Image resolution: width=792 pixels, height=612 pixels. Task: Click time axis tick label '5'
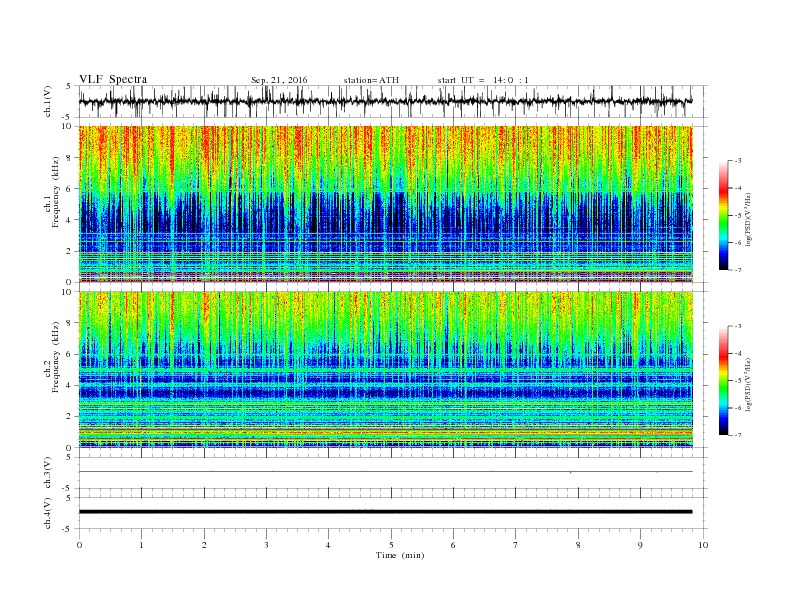pos(391,545)
